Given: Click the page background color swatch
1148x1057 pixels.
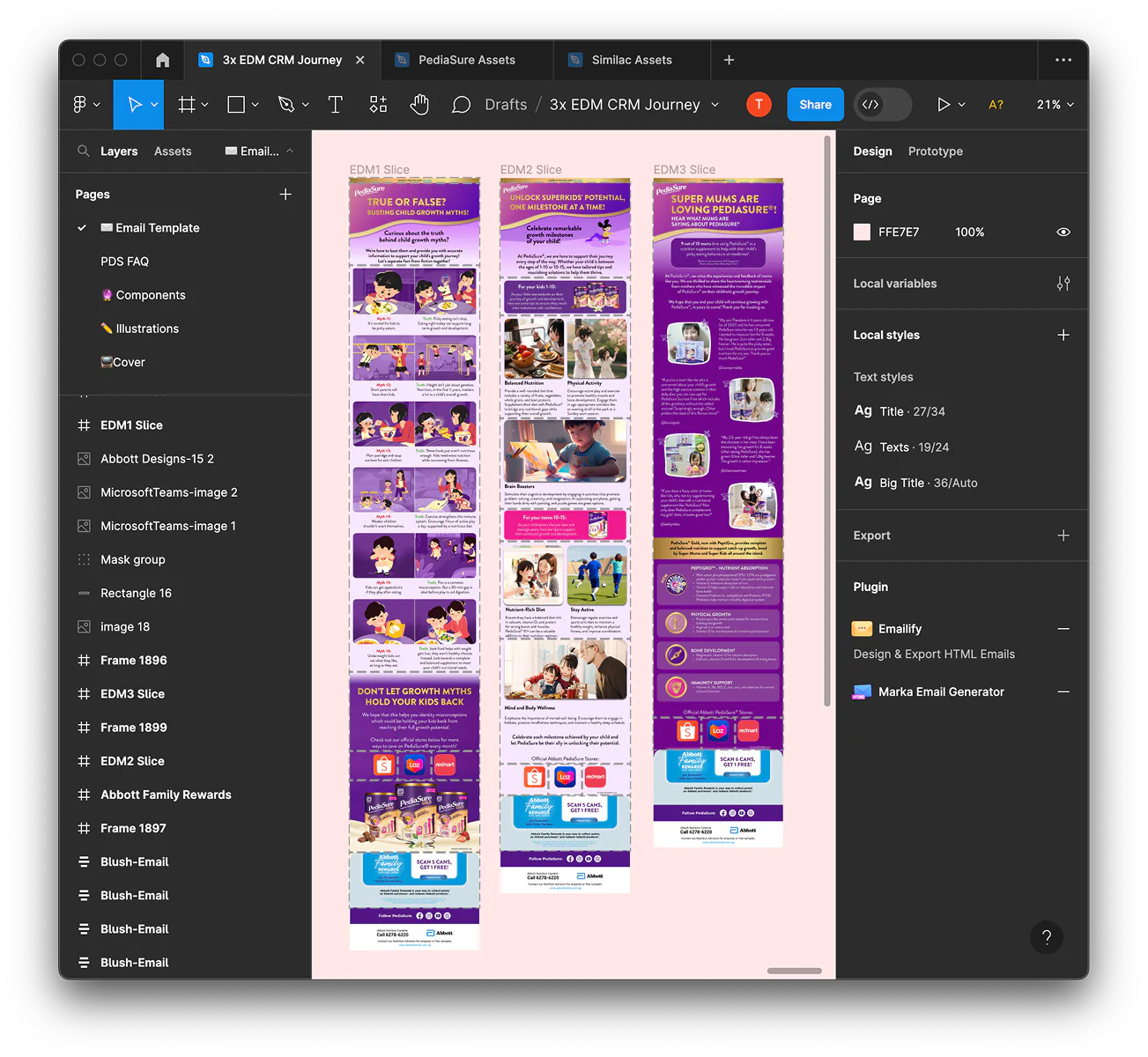Looking at the screenshot, I should (862, 232).
